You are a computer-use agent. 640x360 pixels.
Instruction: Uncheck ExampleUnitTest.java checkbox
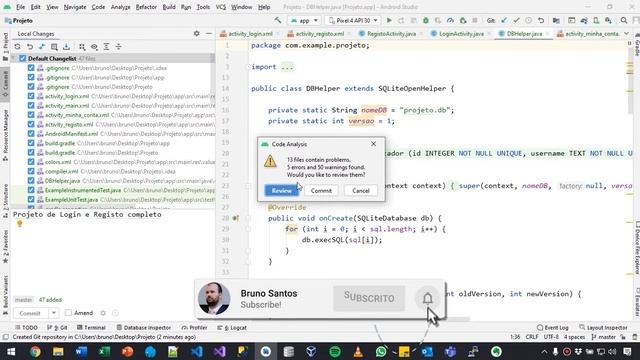[31, 200]
